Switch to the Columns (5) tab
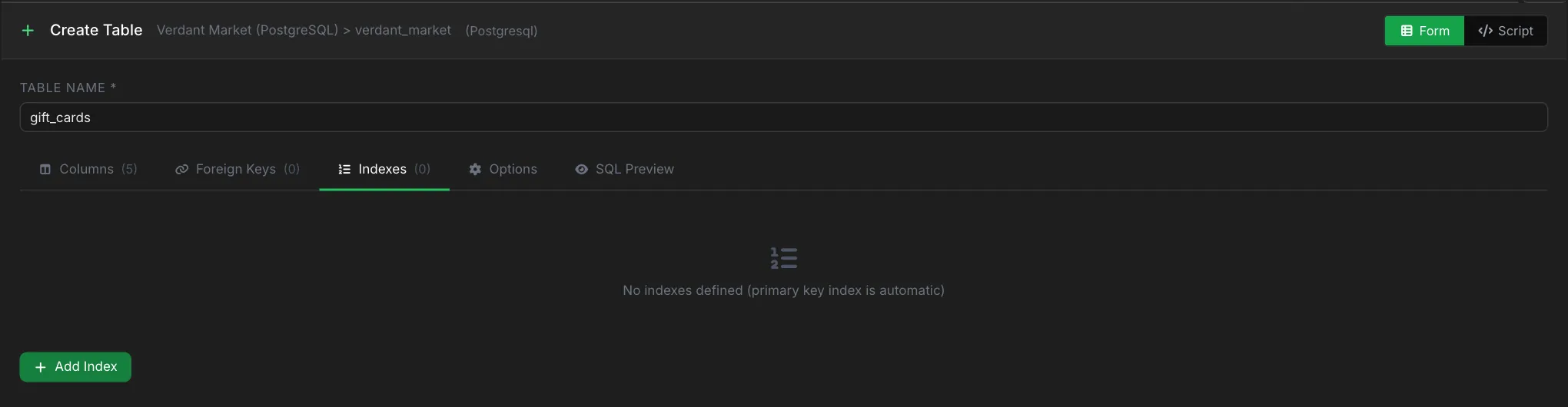Screen dimensions: 1568x407 click(88, 169)
